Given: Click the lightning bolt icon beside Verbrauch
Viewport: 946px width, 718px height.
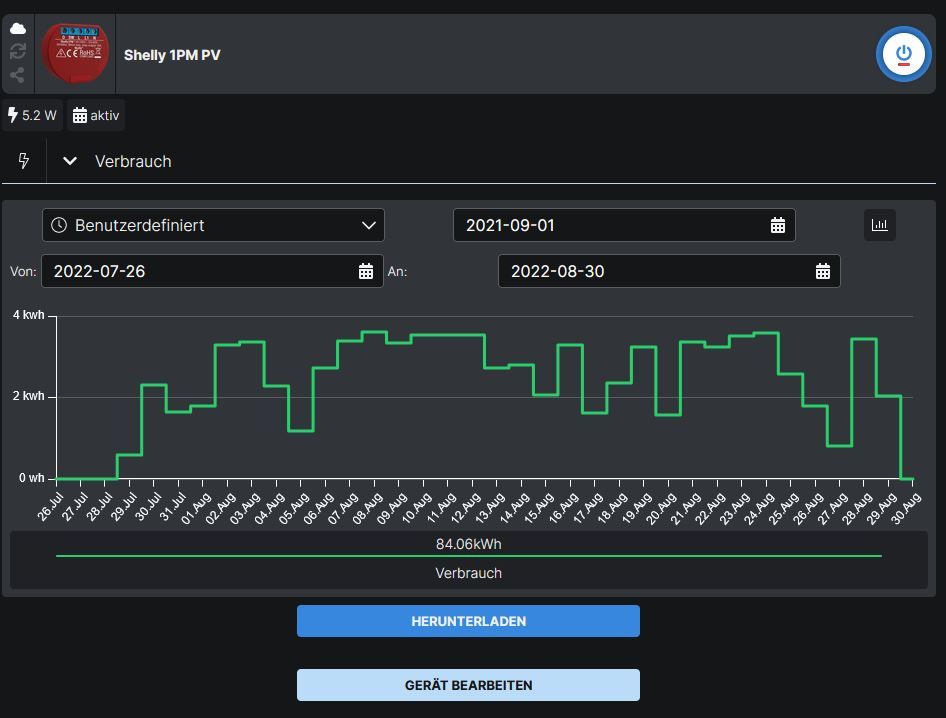Looking at the screenshot, I should 24,161.
